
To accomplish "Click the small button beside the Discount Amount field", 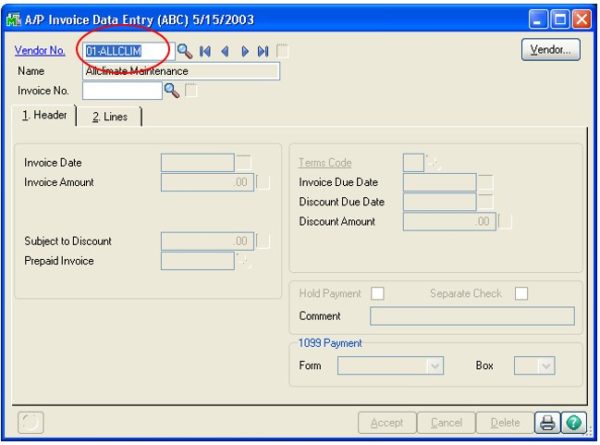I will click(x=505, y=222).
